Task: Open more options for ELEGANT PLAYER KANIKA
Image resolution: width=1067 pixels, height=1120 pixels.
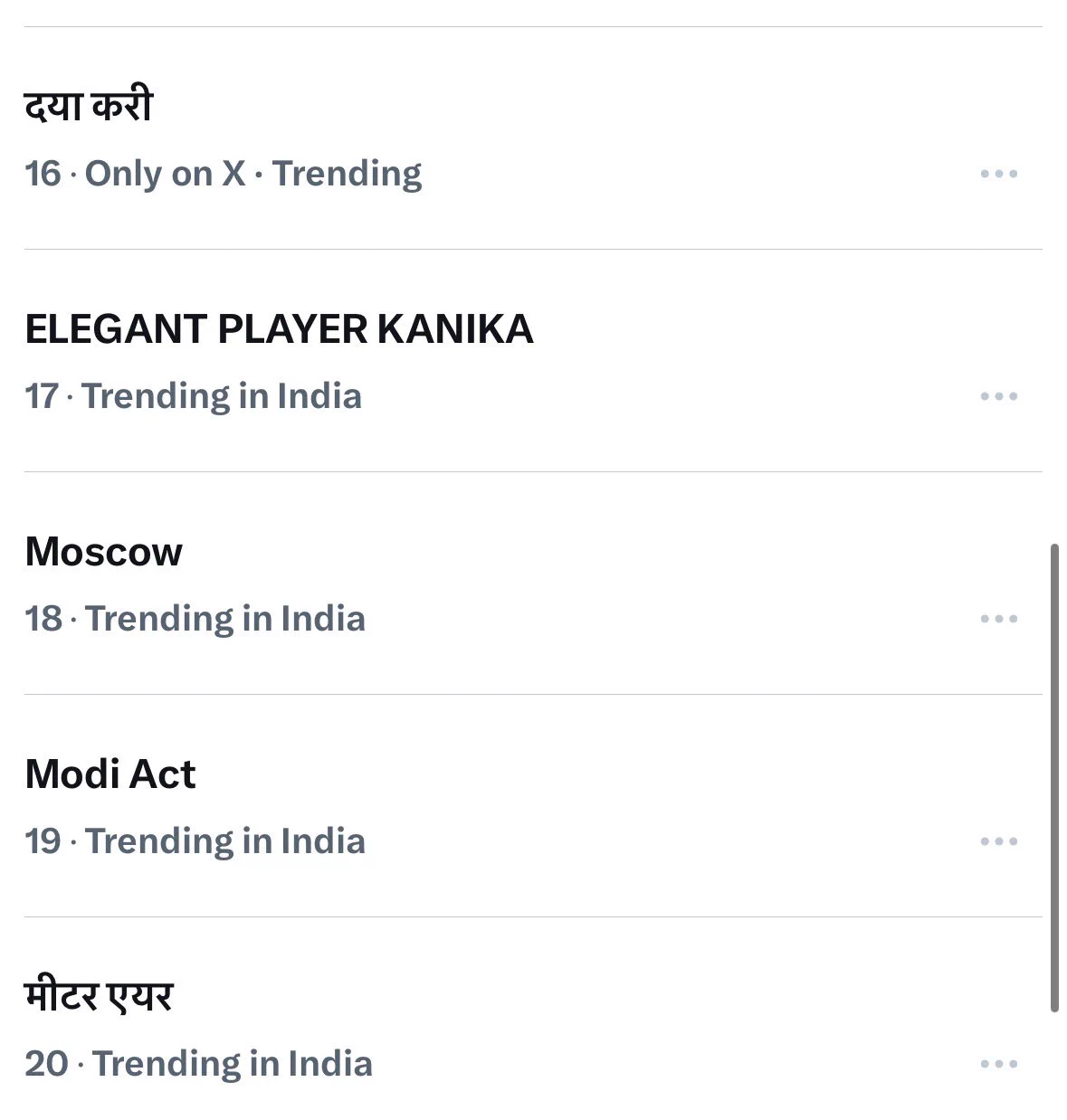Action: point(999,396)
